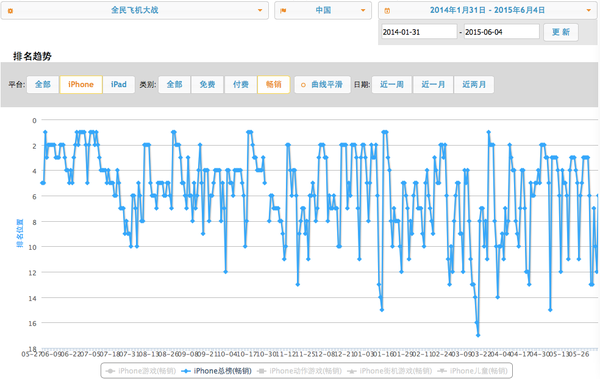Click the 日期: label
The height and width of the screenshot is (379, 600).
(x=362, y=84)
